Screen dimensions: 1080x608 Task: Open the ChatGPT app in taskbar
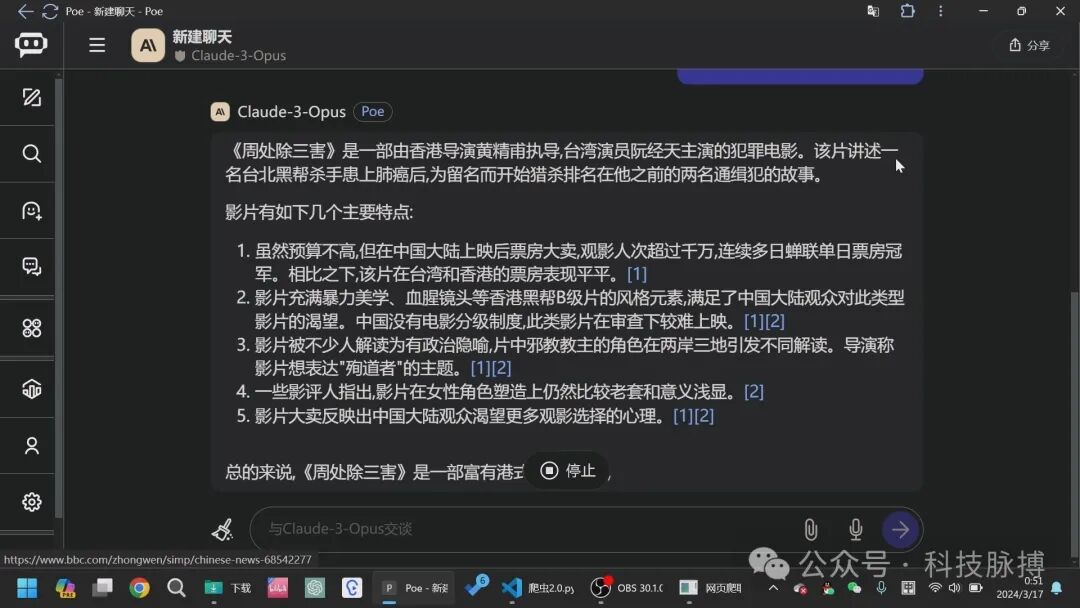click(315, 588)
